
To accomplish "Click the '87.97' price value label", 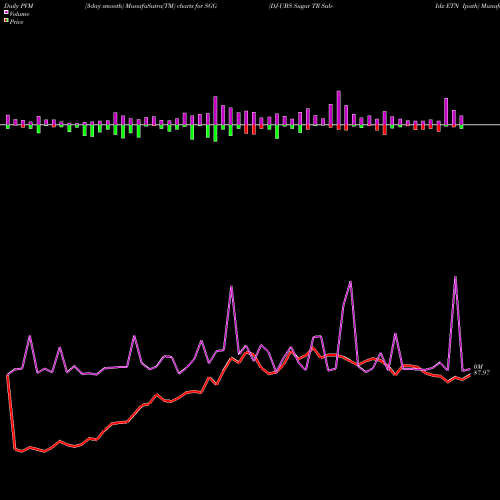I will tap(482, 373).
